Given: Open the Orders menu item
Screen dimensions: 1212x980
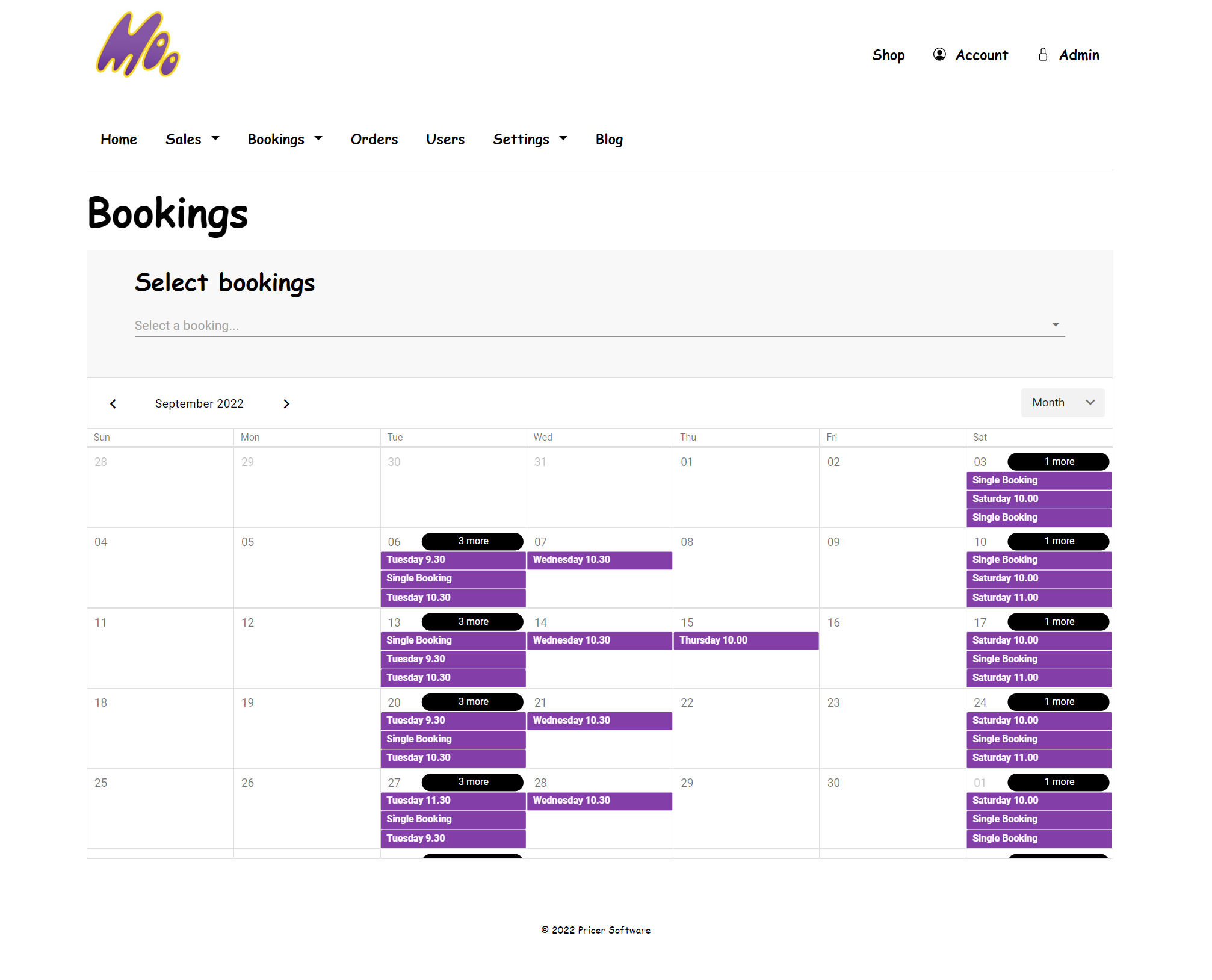Looking at the screenshot, I should pos(374,139).
